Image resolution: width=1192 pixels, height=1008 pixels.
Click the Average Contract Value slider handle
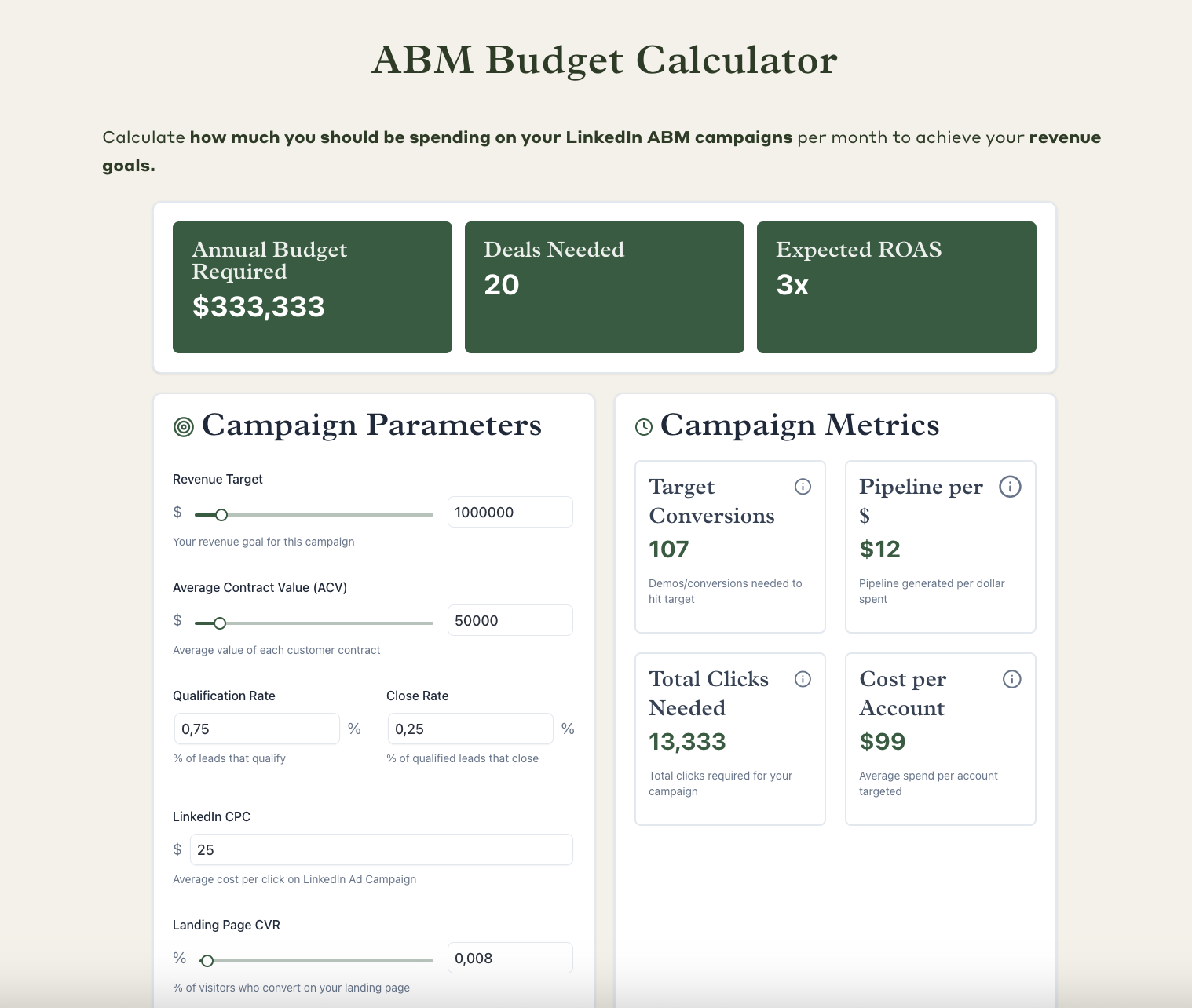tap(220, 623)
